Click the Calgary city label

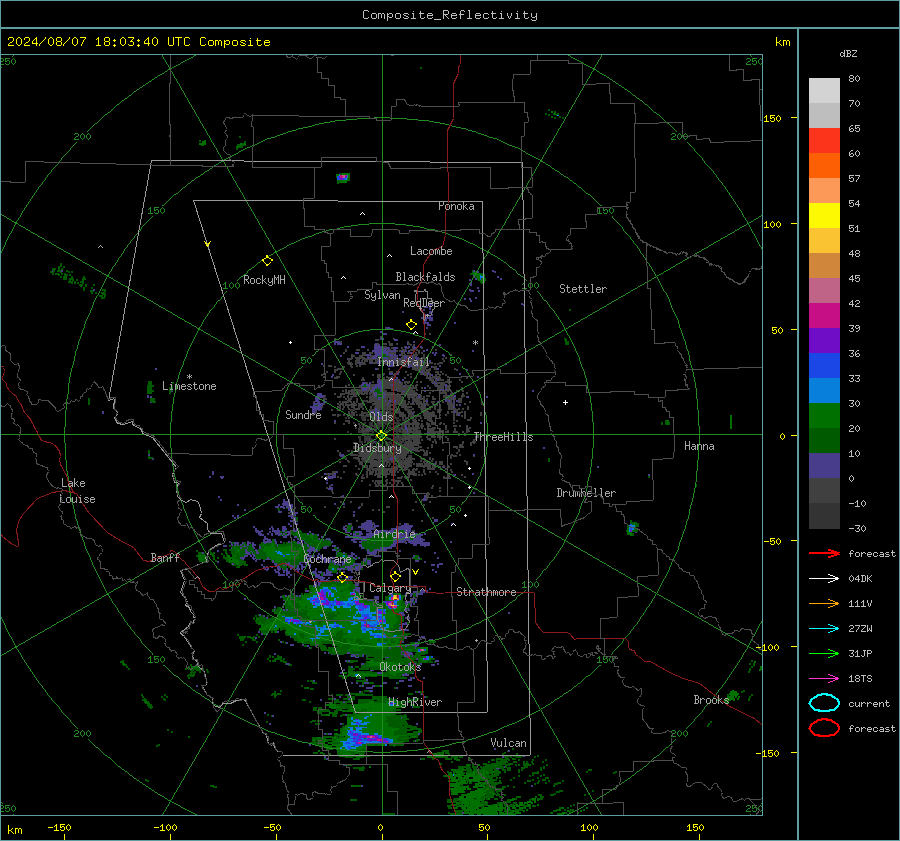click(x=390, y=588)
